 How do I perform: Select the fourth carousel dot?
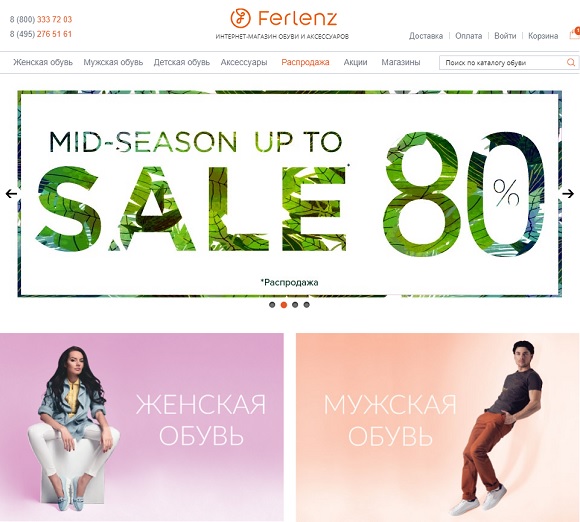click(x=306, y=305)
